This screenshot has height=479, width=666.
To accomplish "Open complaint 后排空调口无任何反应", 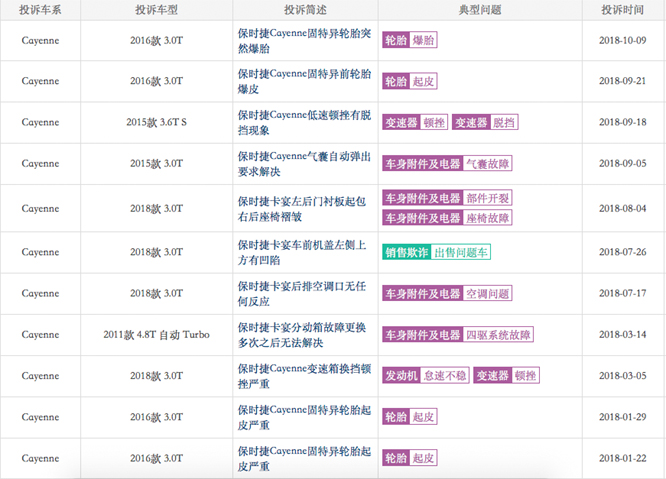I will click(x=304, y=294).
